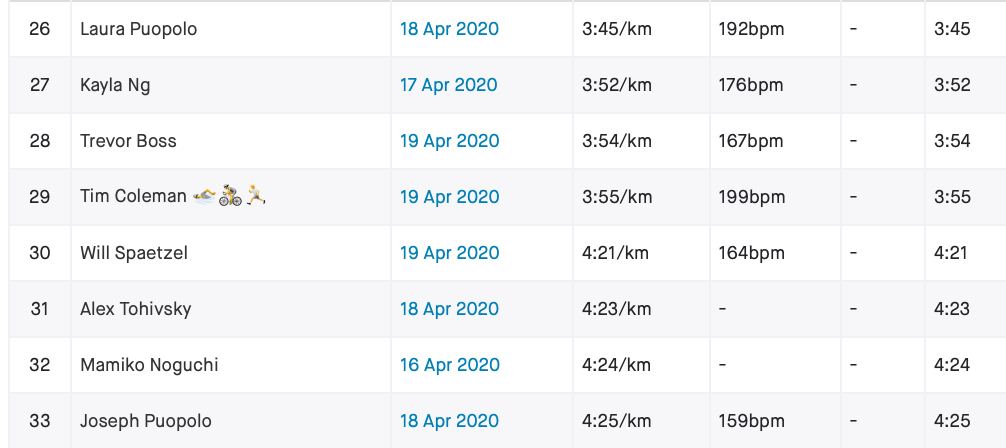Open Will Spaetzel's 19 Apr 2020 activity
Image resolution: width=1006 pixels, height=448 pixels.
tap(449, 253)
